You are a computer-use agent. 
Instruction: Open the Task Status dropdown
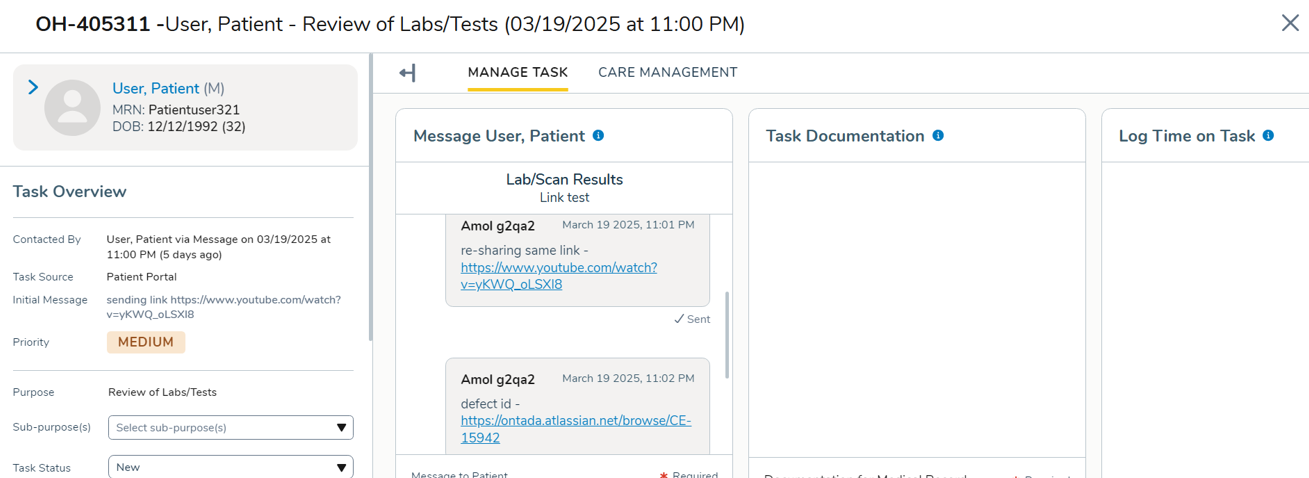pyautogui.click(x=230, y=467)
